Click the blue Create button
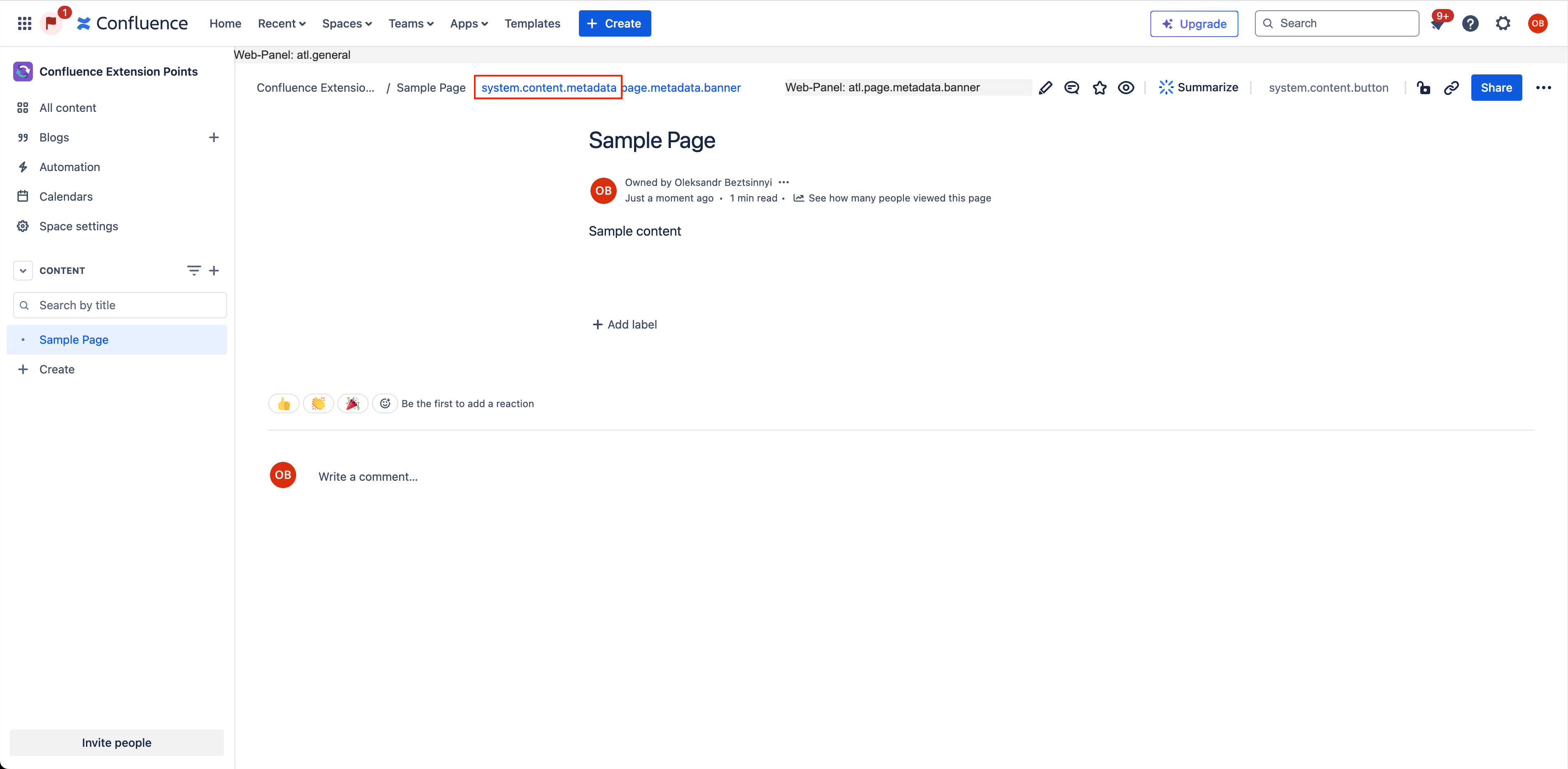This screenshot has width=1568, height=769. point(614,23)
